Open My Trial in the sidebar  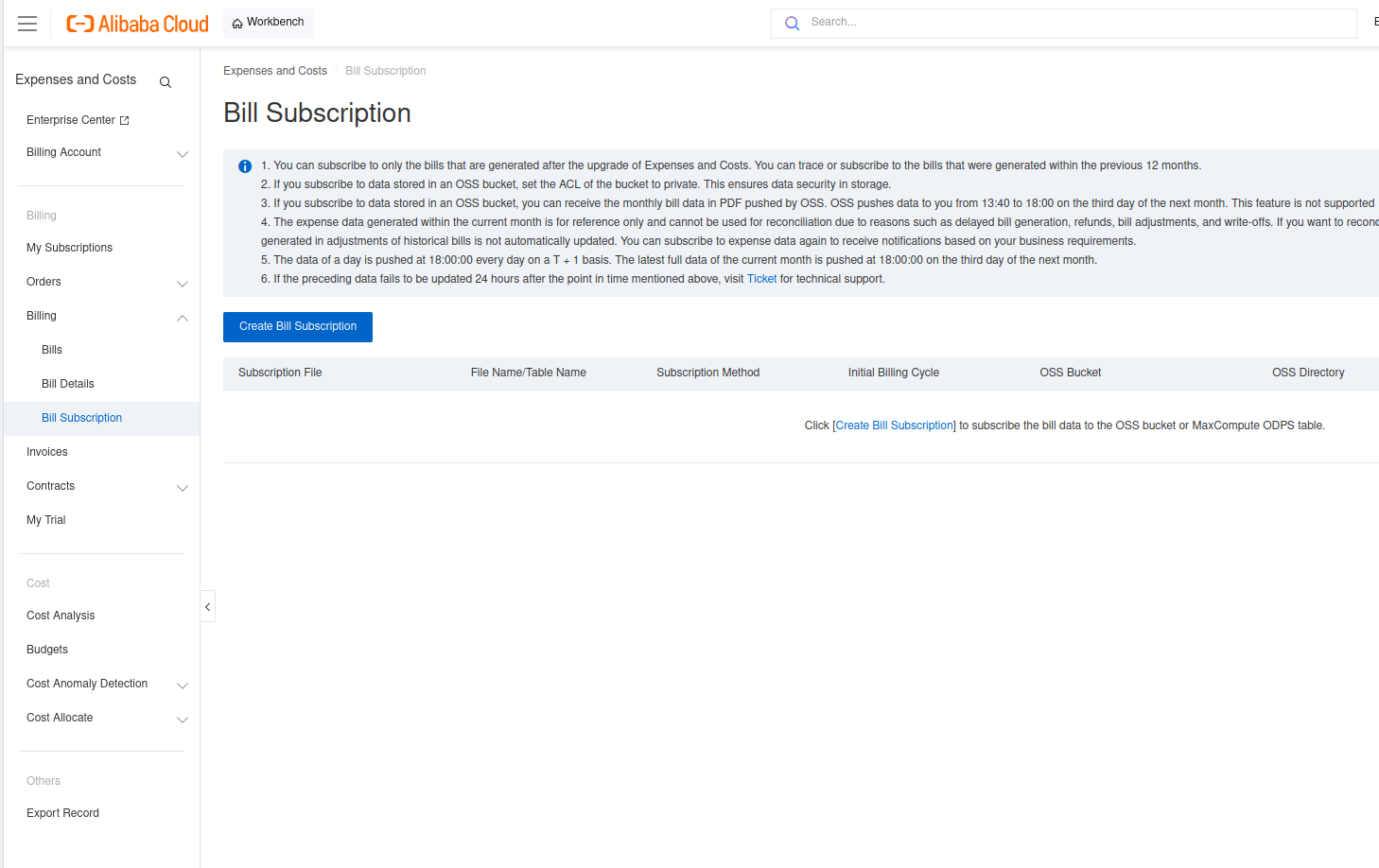[46, 520]
